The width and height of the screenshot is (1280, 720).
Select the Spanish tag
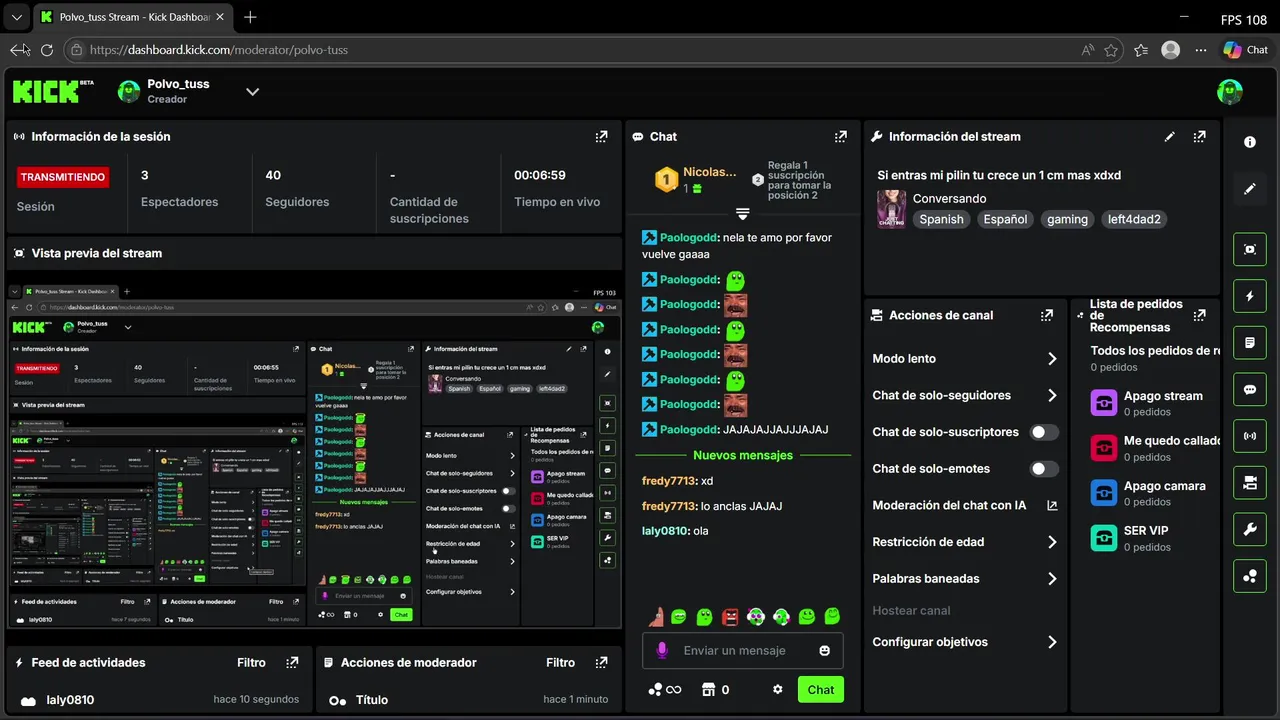click(x=942, y=220)
